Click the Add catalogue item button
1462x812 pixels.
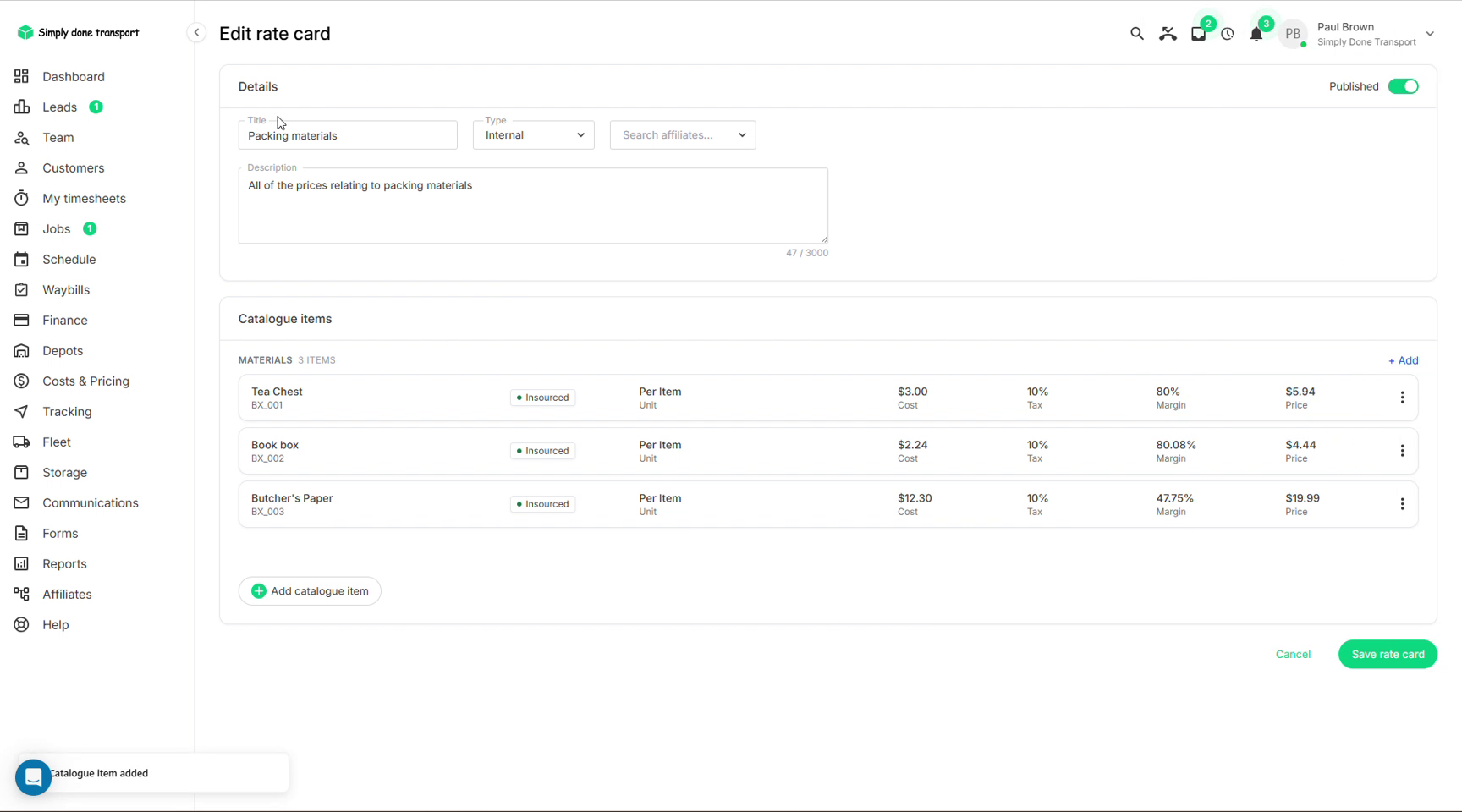(x=310, y=591)
